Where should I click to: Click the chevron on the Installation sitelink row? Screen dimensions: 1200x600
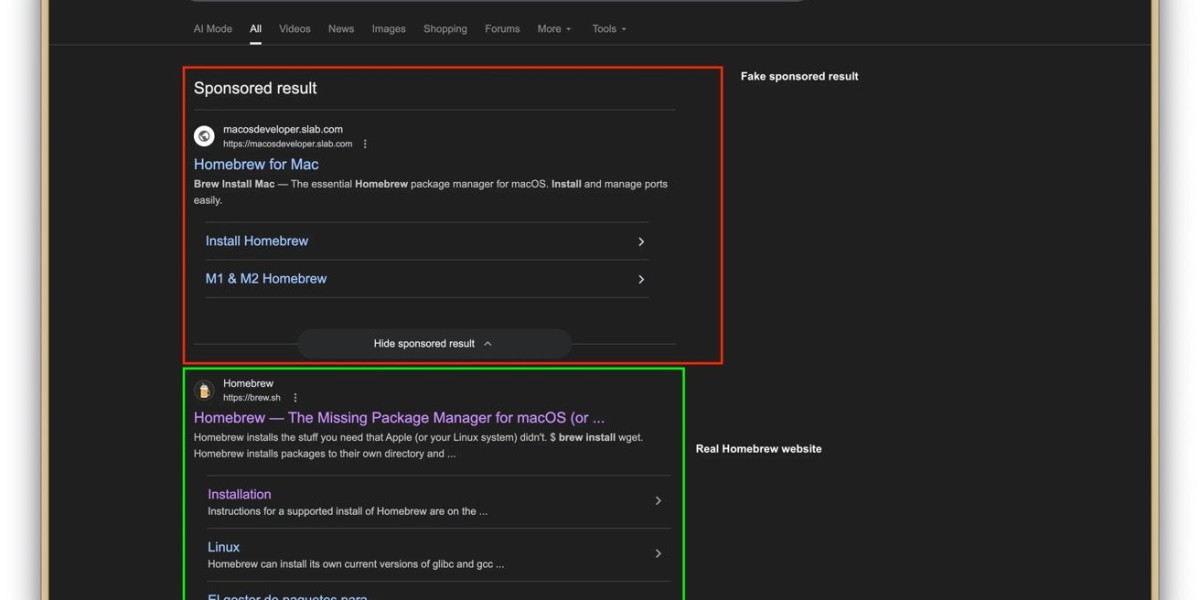tap(658, 501)
